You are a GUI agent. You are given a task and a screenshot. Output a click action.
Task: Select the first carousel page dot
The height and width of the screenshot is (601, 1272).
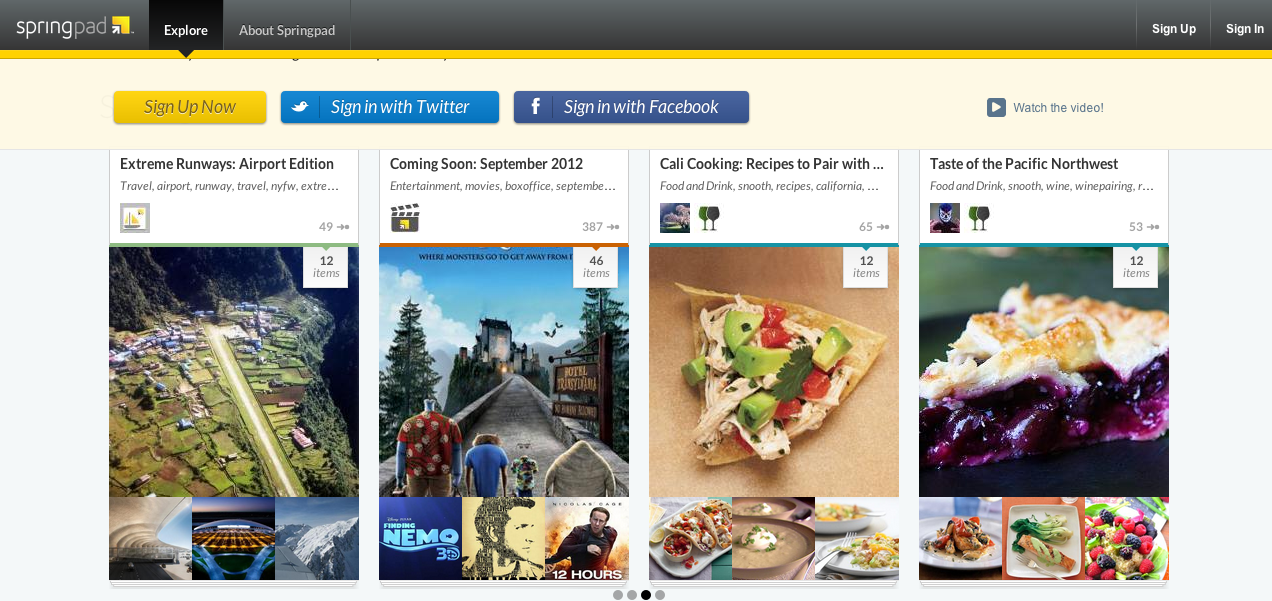(x=618, y=595)
